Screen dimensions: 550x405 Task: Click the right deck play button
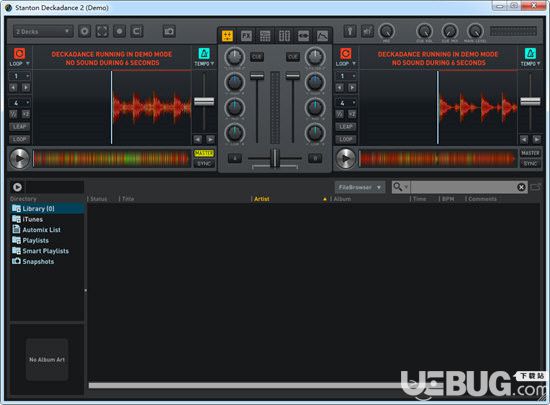click(x=346, y=158)
